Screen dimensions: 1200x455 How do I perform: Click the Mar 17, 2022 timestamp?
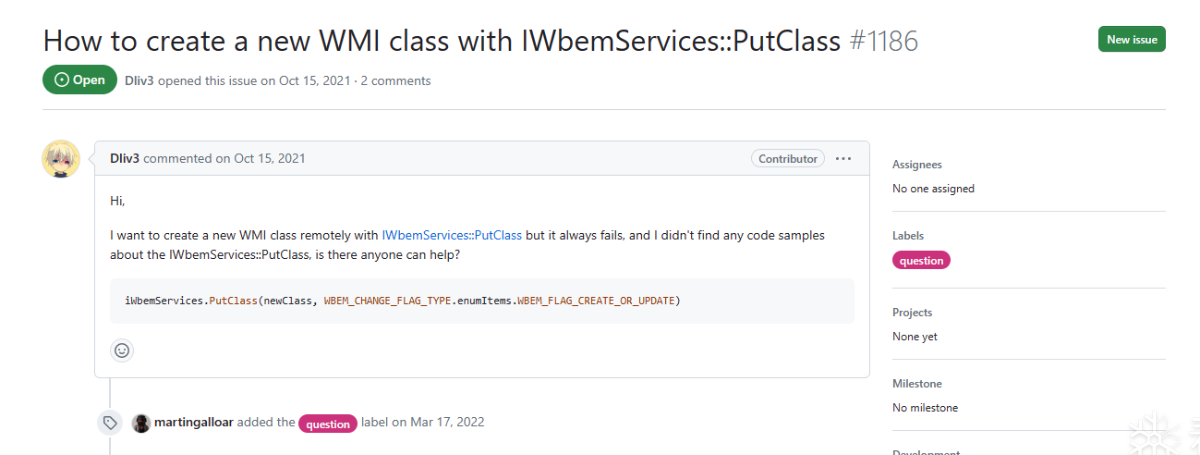446,422
